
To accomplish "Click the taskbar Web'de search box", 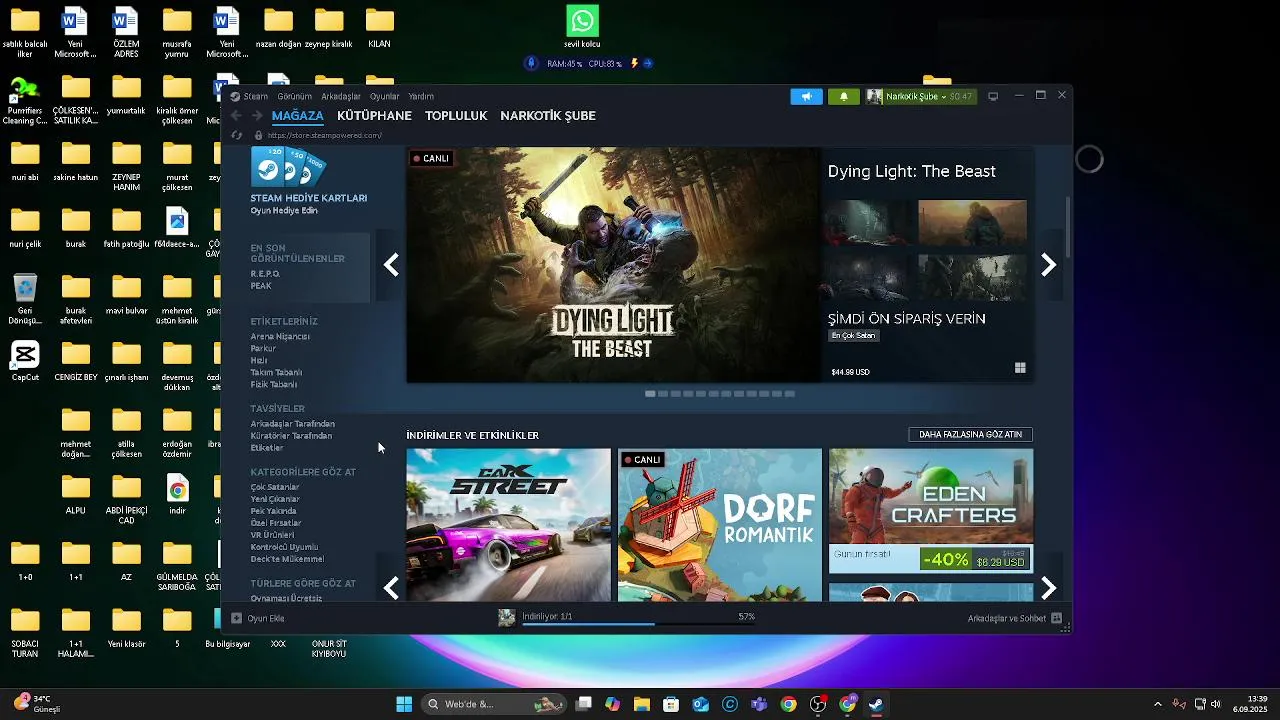I will pyautogui.click(x=494, y=704).
